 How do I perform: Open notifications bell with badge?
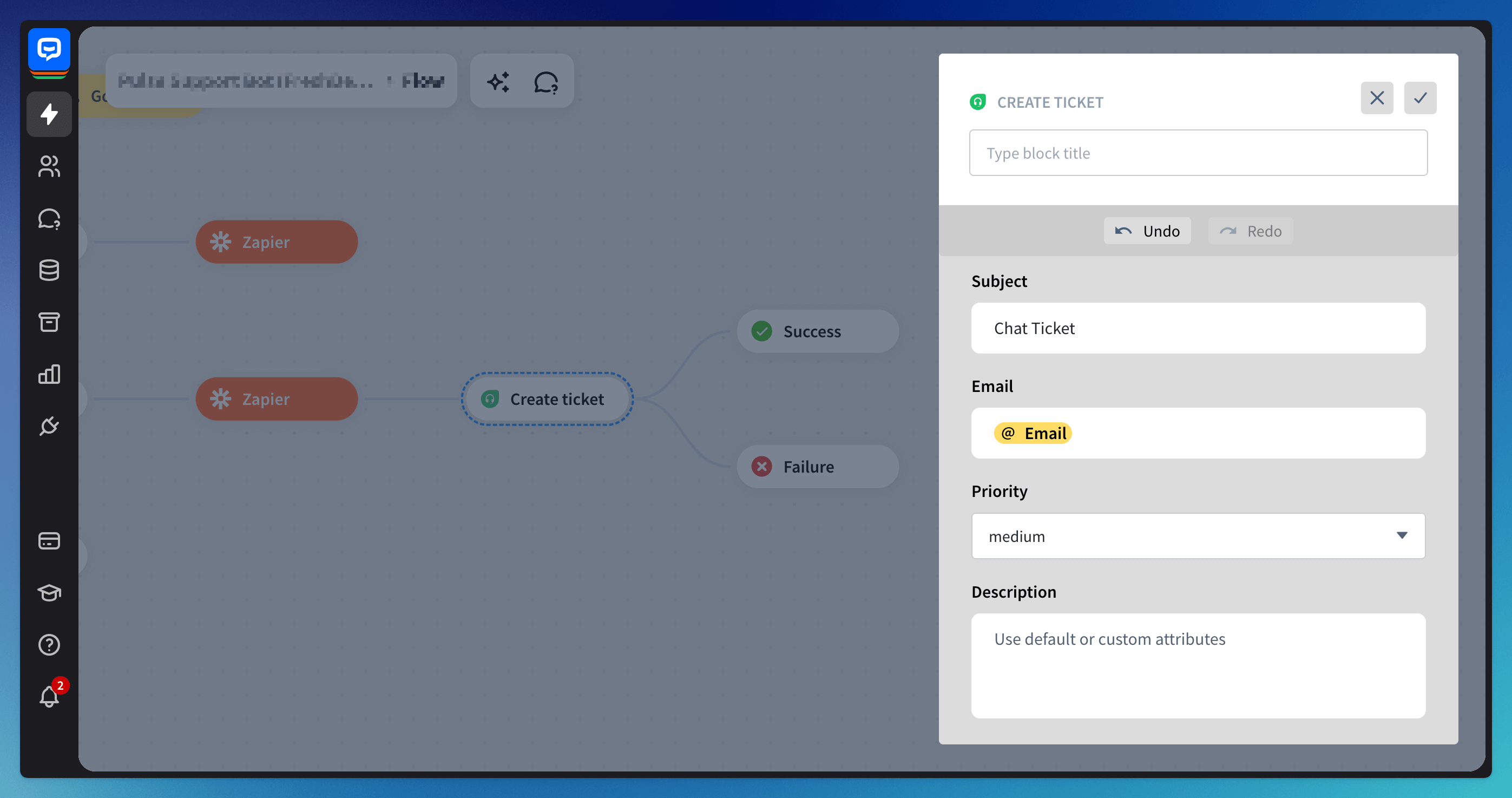click(49, 696)
